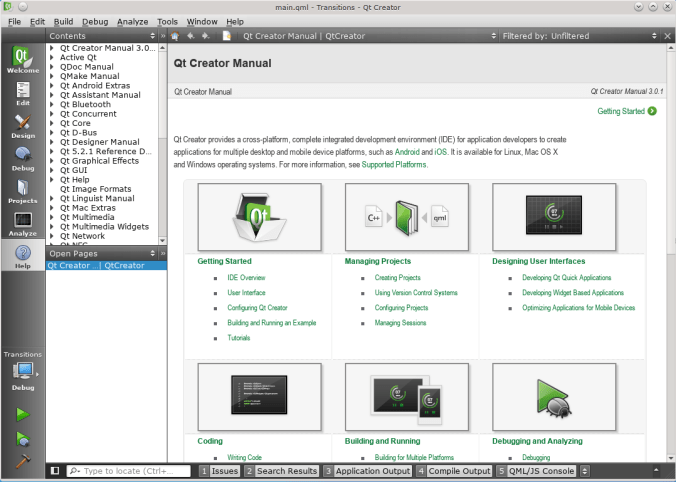
Task: Follow the Android link
Action: pos(407,152)
